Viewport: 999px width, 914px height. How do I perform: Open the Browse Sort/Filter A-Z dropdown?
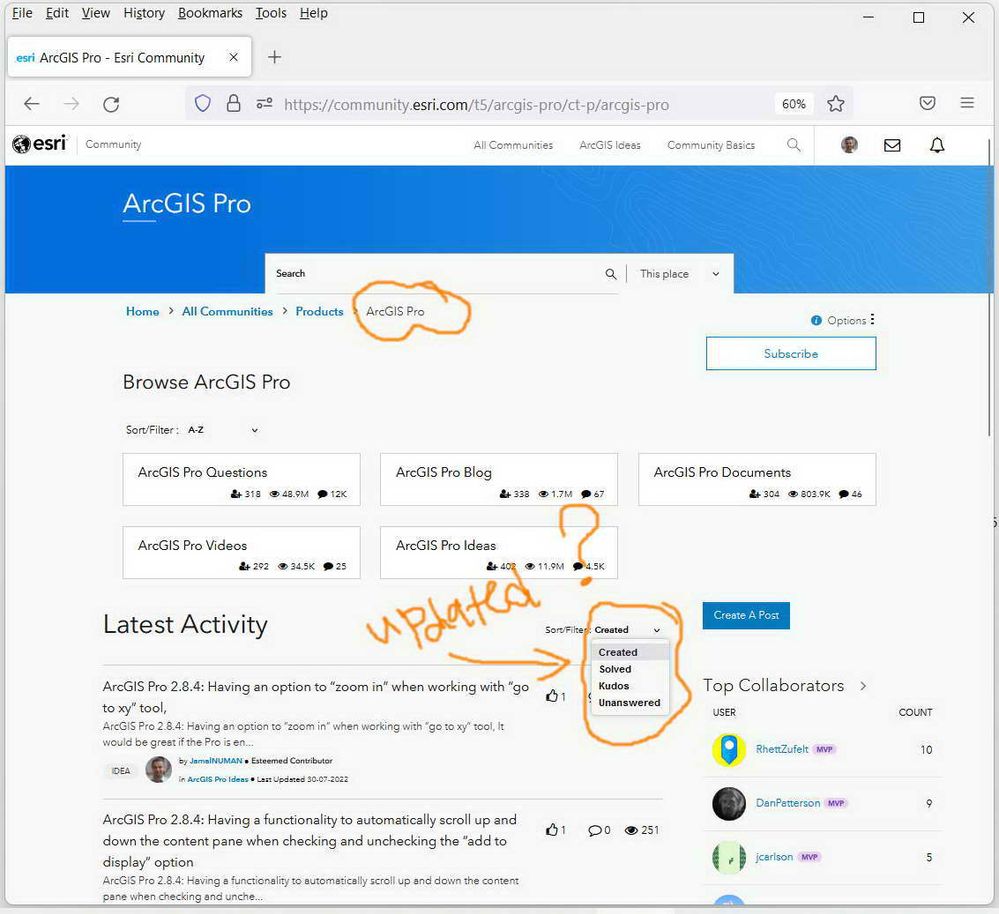click(222, 430)
